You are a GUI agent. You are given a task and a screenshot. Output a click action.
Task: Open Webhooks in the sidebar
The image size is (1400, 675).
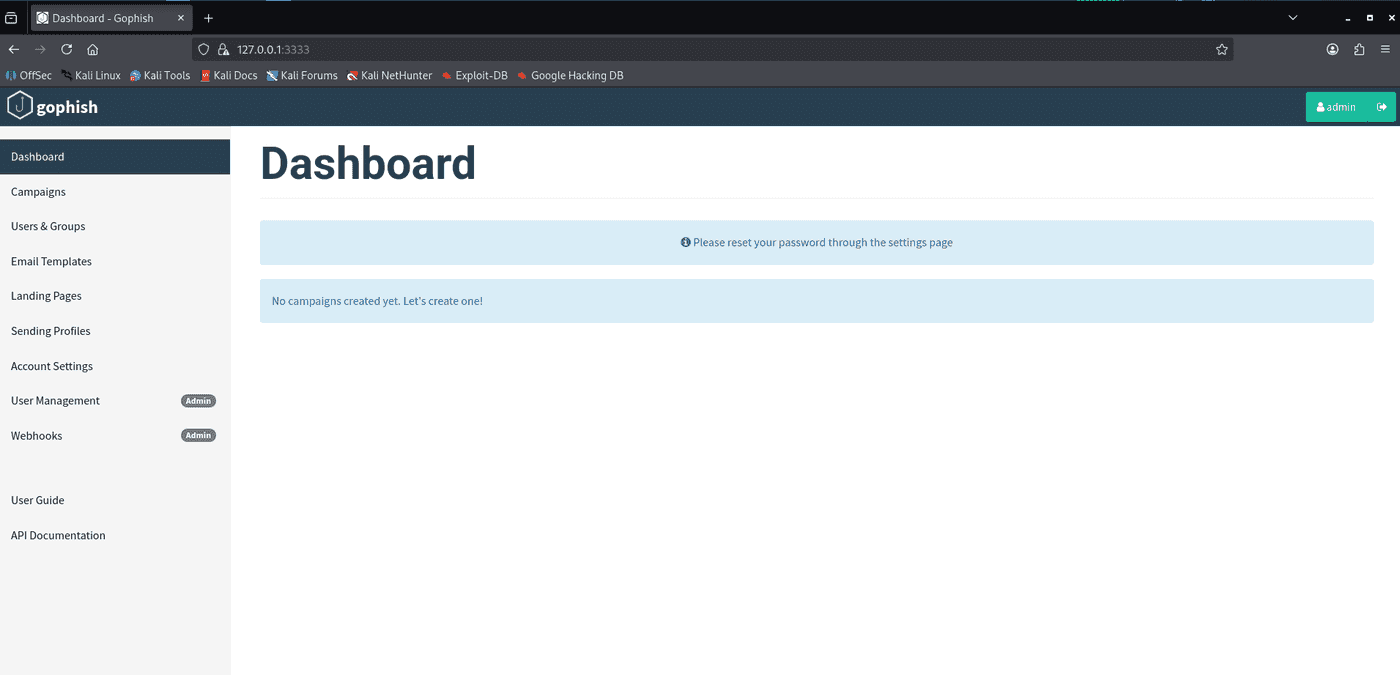tap(115, 435)
